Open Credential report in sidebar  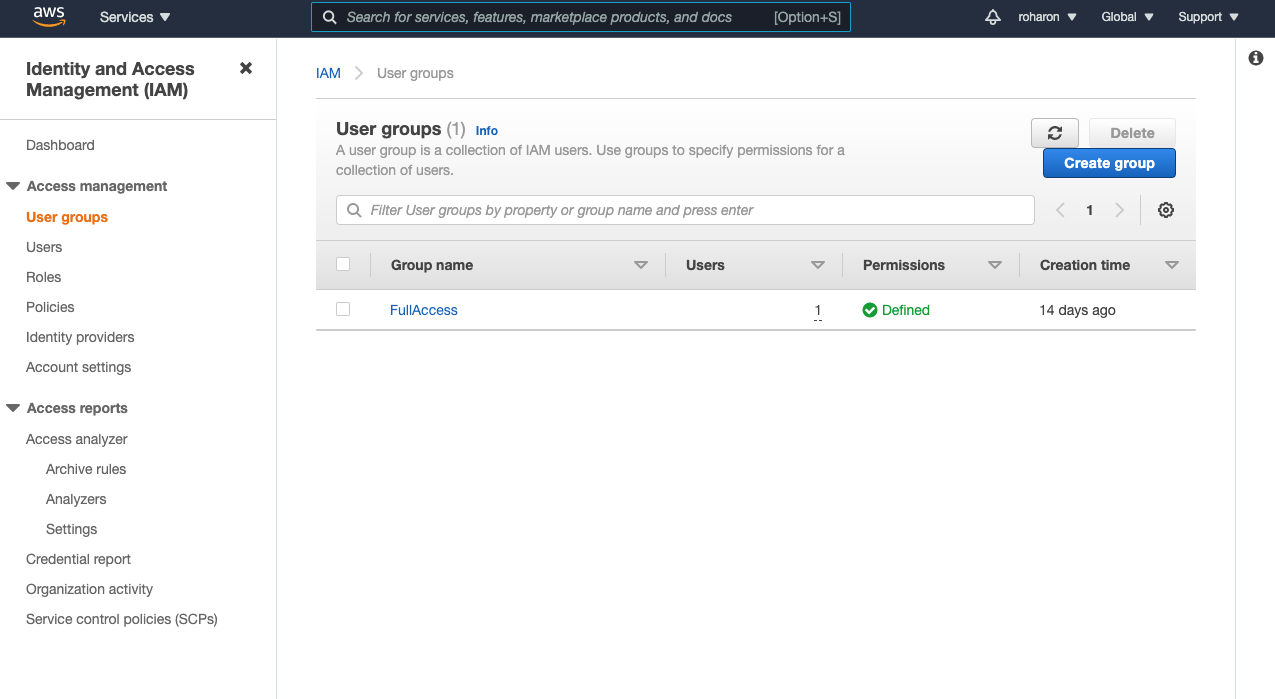click(x=78, y=559)
